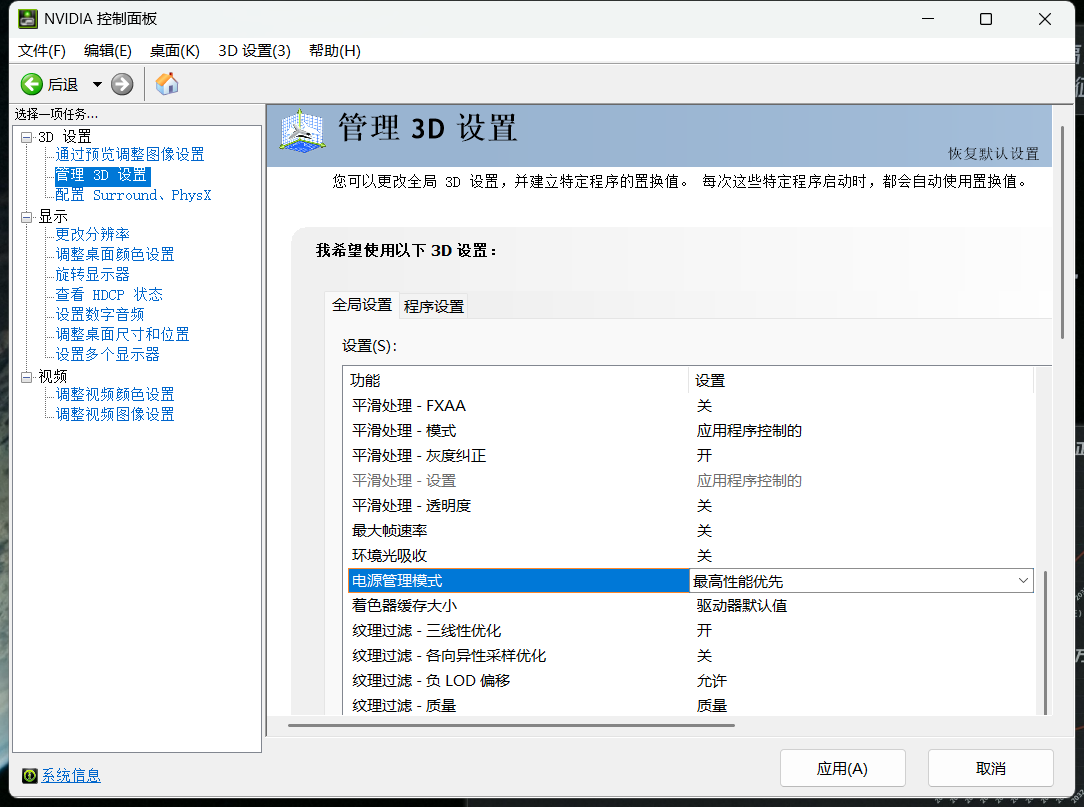Image resolution: width=1084 pixels, height=807 pixels.
Task: Select 纹理过滤 - 各向异性采样优化 row
Action: click(691, 656)
